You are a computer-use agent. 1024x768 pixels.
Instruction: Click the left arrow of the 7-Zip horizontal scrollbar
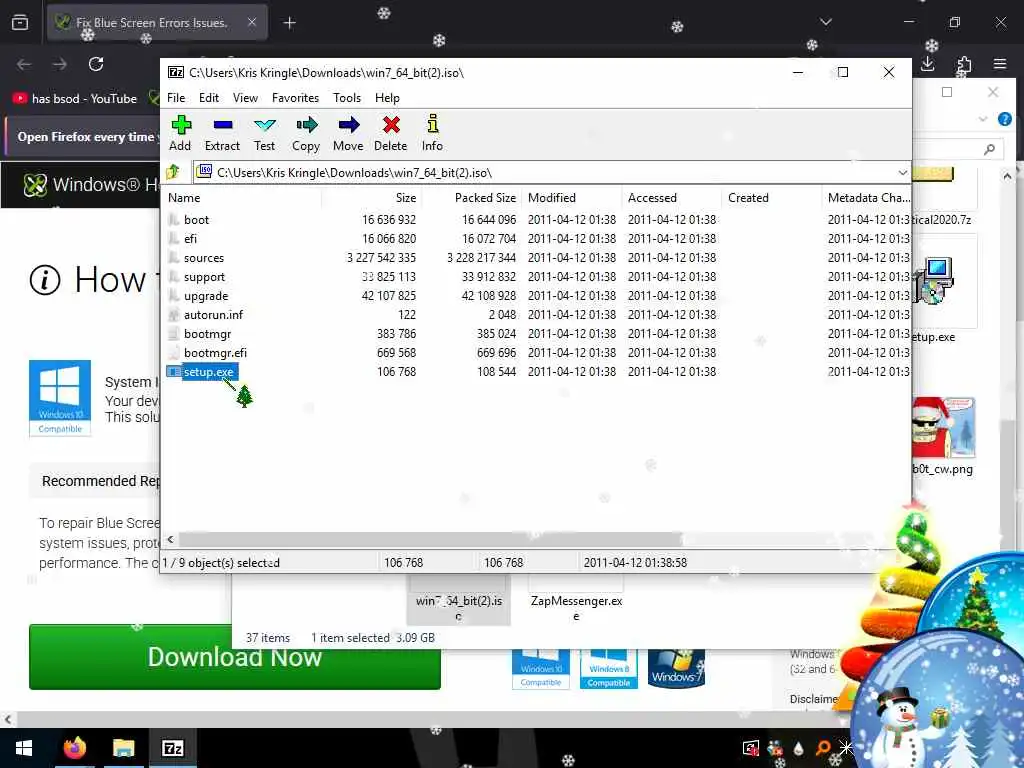point(170,539)
